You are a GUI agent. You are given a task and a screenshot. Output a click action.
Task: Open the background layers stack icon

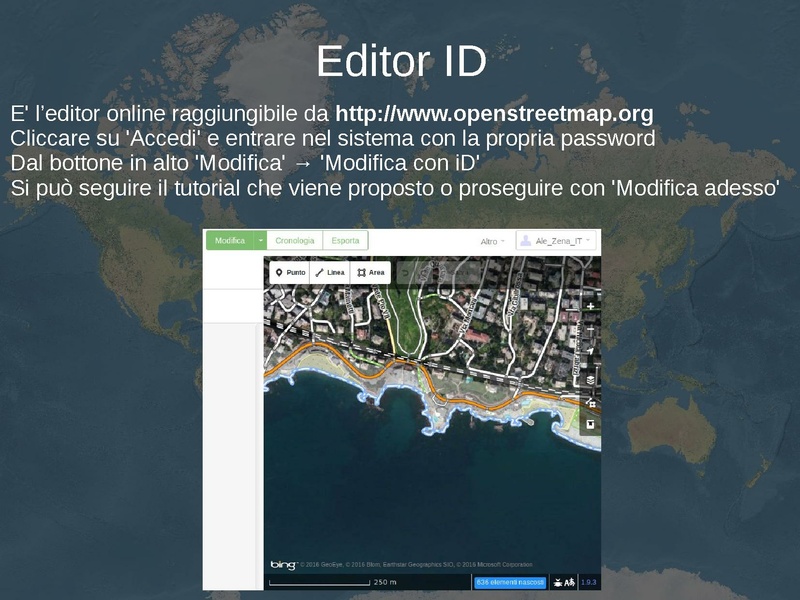click(x=591, y=380)
